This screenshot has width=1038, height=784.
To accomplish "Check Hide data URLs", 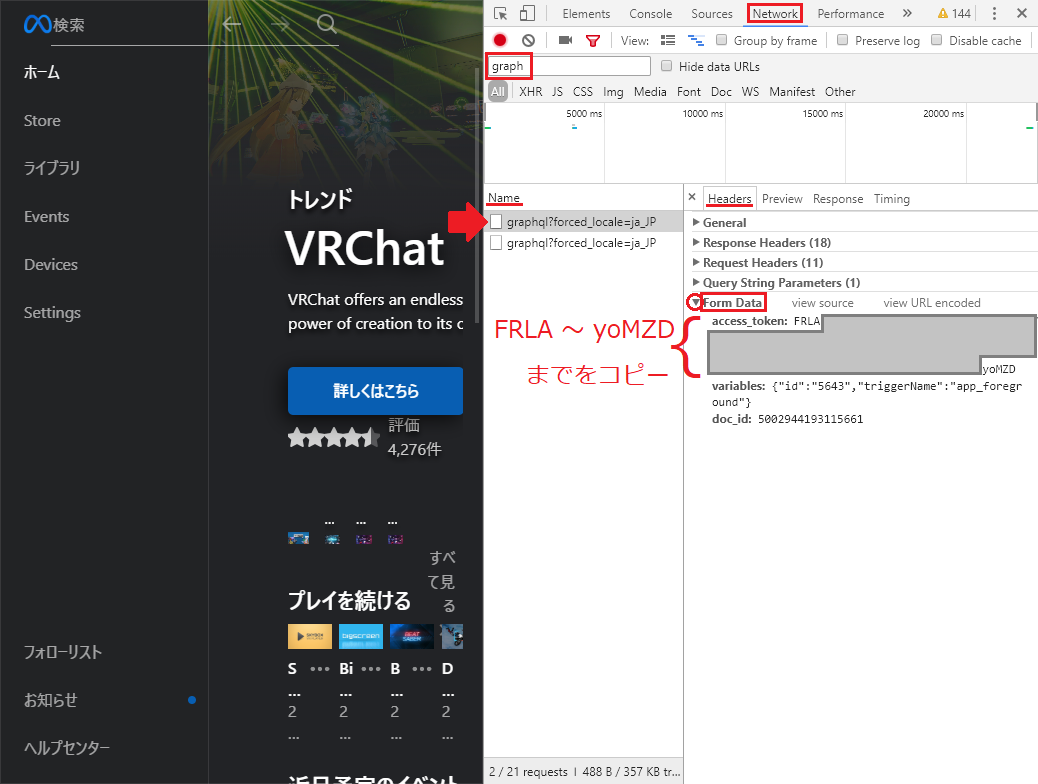I will pos(667,66).
